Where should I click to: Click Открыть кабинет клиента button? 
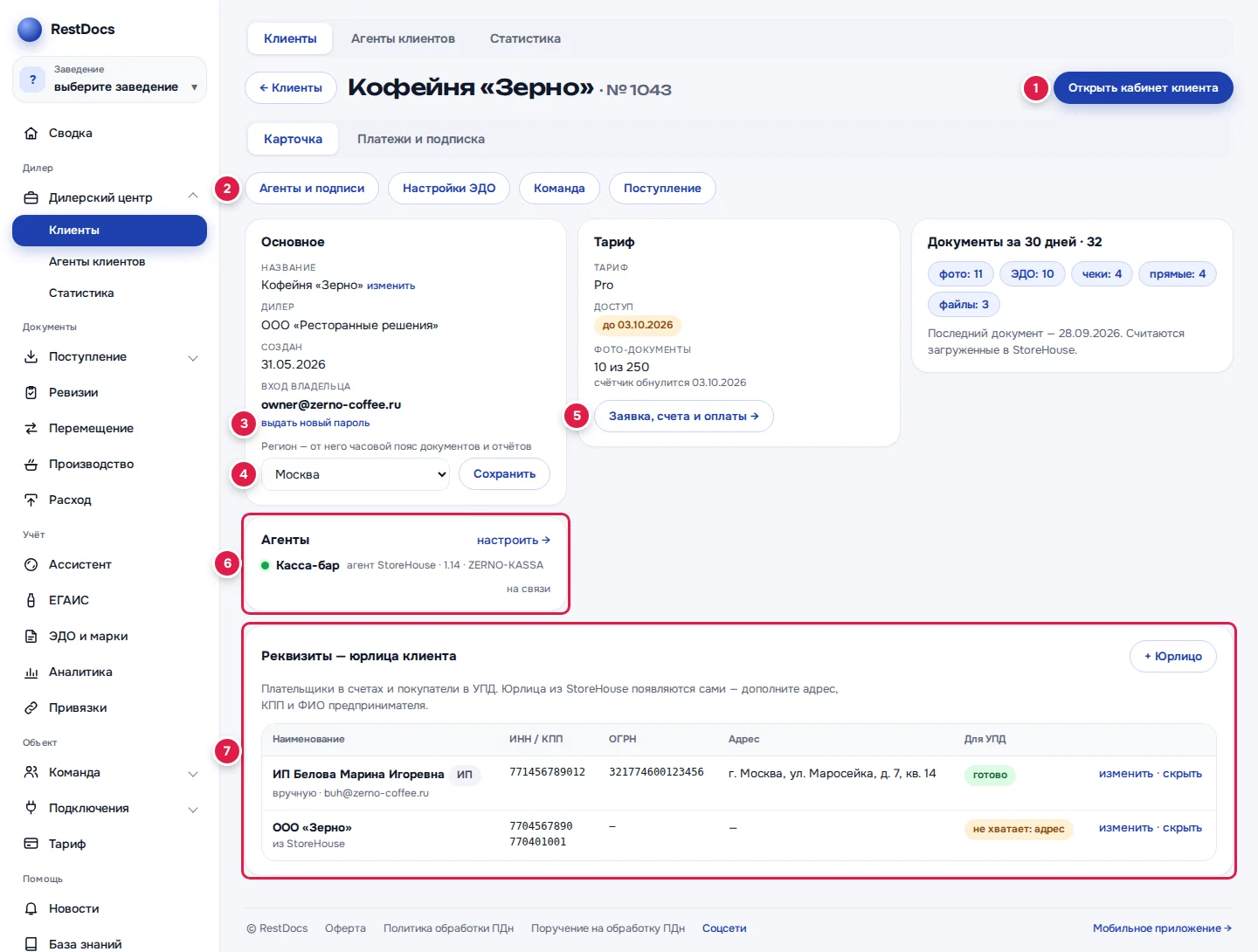pos(1143,88)
